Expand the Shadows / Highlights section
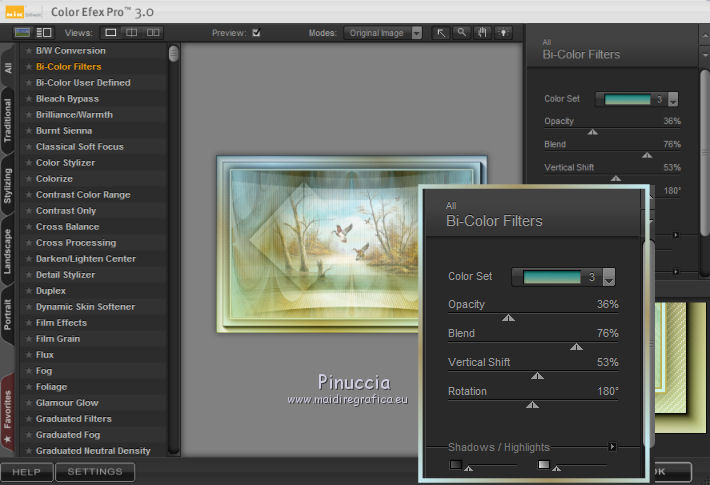The height and width of the screenshot is (485, 710). click(612, 447)
